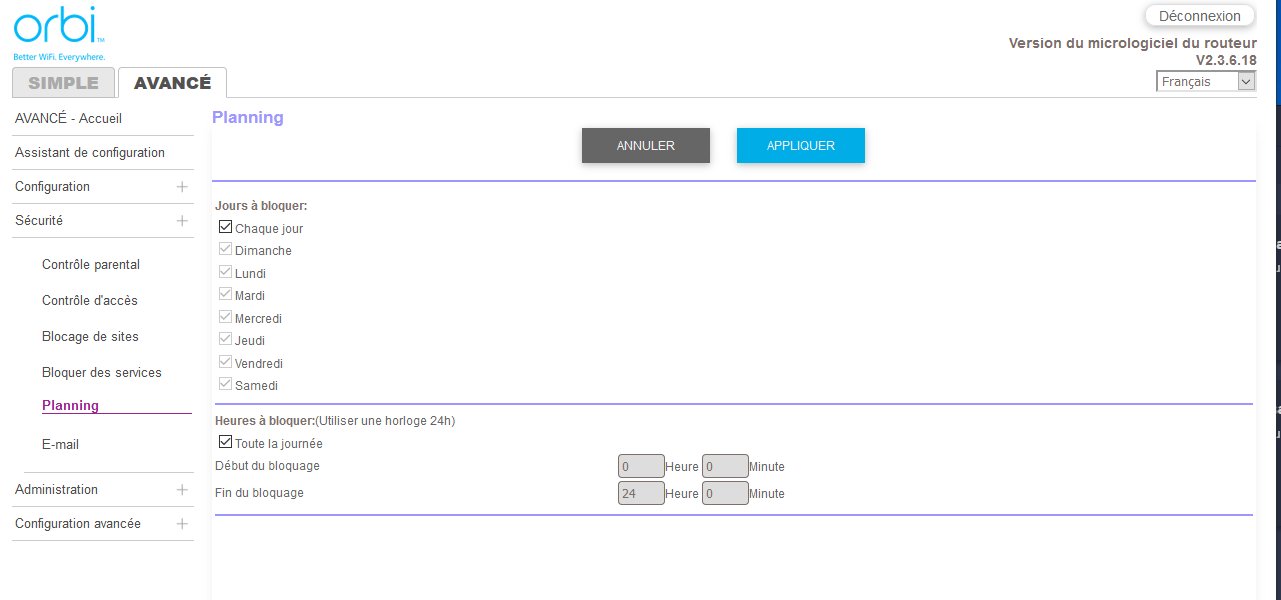Expand Configuration avancée plus icon
Viewport: 1281px width, 600px height.
[182, 524]
